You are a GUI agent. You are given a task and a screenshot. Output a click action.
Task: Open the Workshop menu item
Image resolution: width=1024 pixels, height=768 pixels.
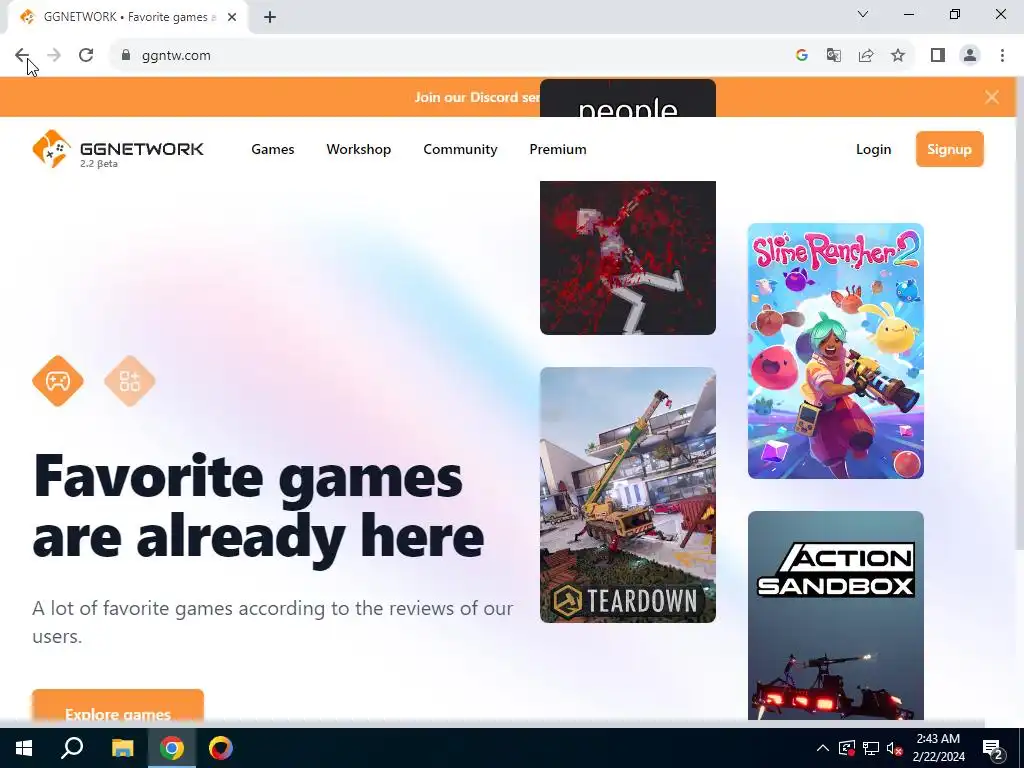coord(359,149)
